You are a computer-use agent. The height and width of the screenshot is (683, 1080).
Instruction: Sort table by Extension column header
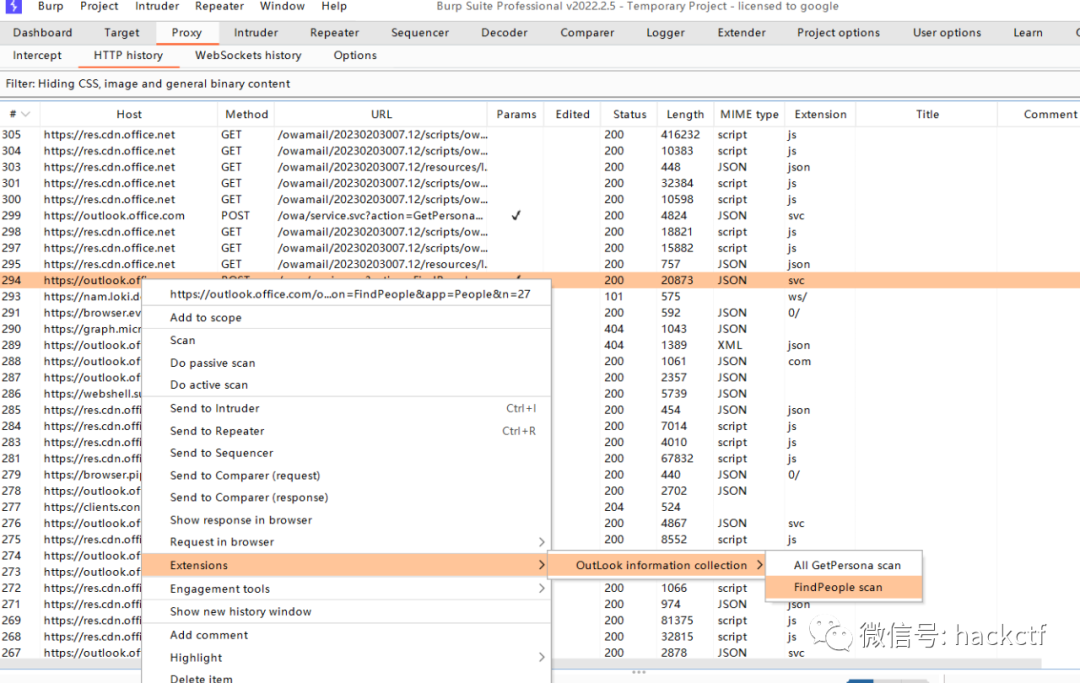[x=820, y=114]
